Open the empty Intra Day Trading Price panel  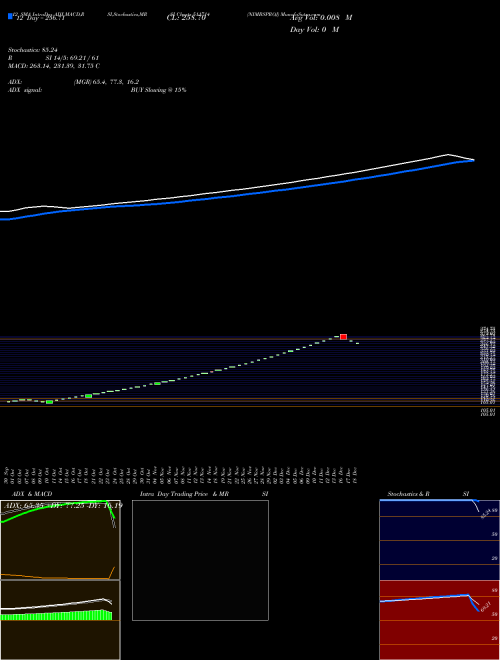200,560
